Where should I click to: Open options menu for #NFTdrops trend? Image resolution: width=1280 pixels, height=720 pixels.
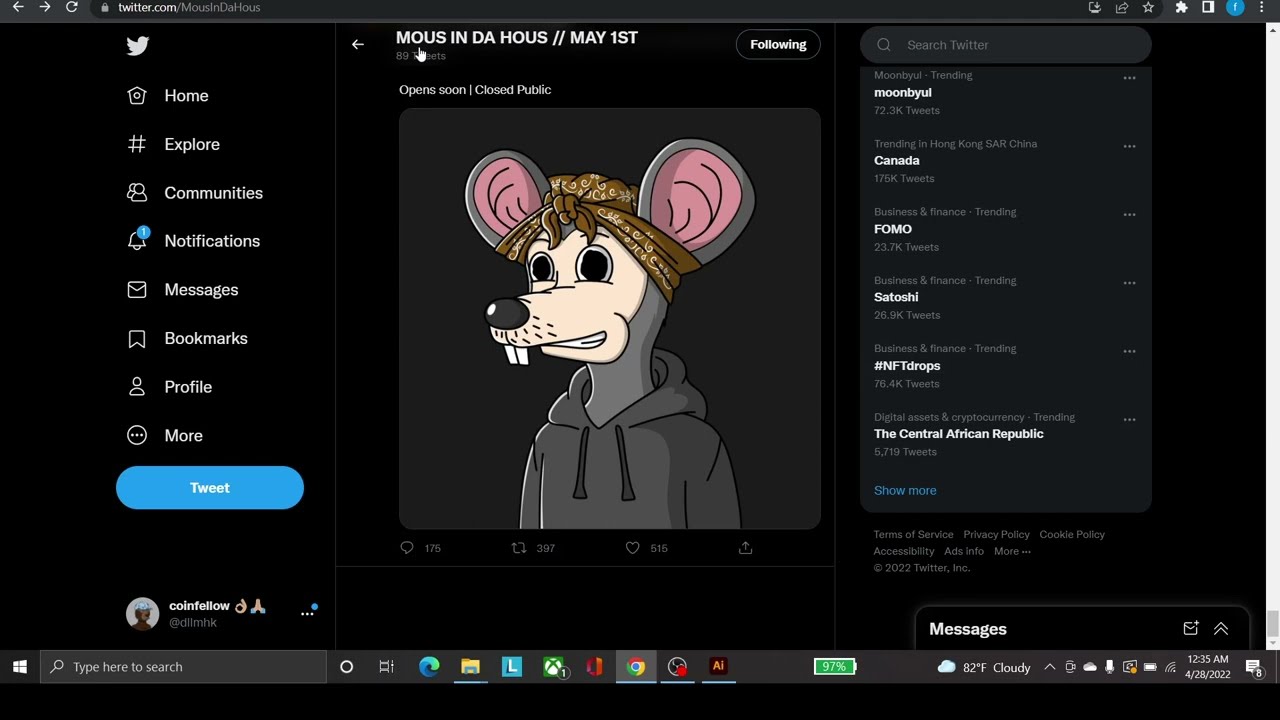tap(1129, 351)
